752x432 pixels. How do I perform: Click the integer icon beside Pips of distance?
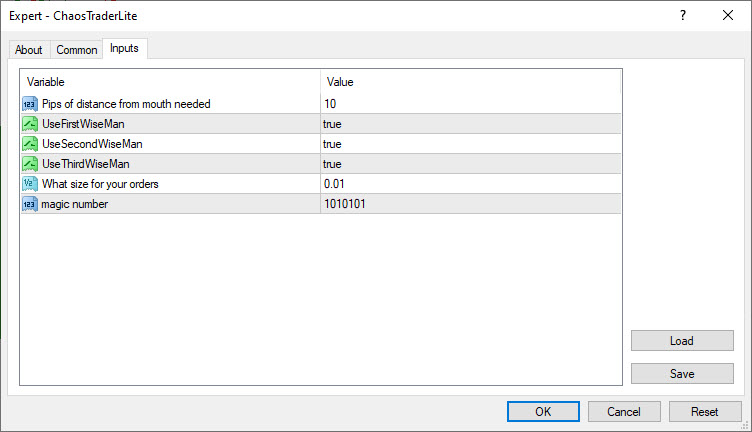pos(29,104)
